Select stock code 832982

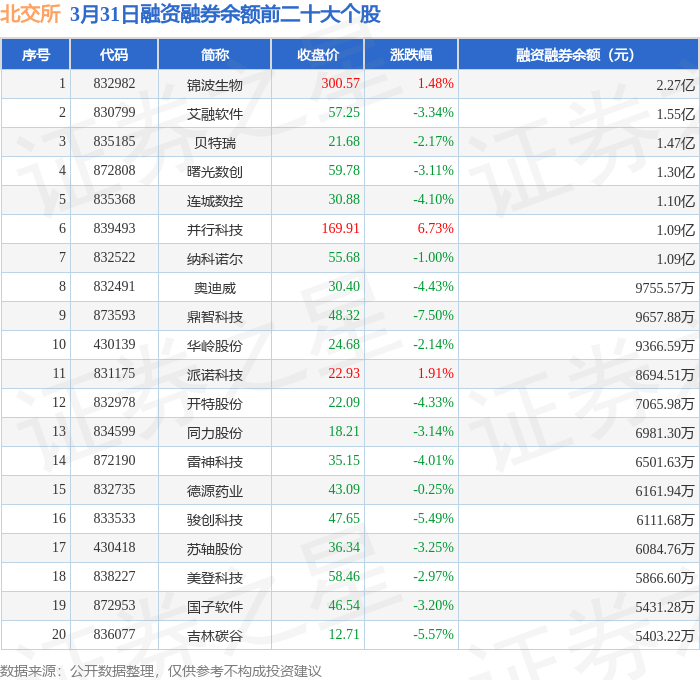tap(114, 83)
